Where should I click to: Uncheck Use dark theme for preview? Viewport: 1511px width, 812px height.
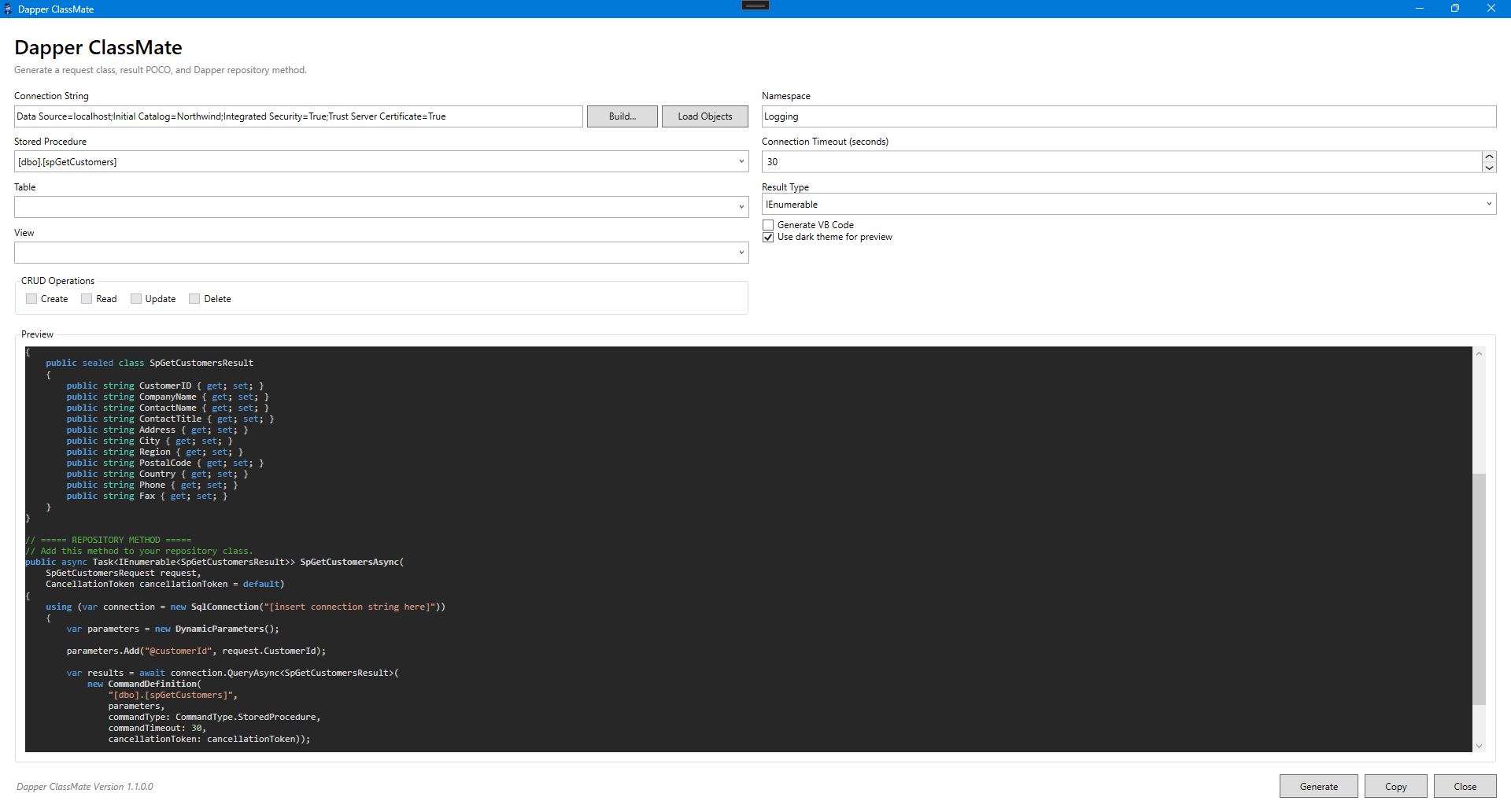(768, 237)
